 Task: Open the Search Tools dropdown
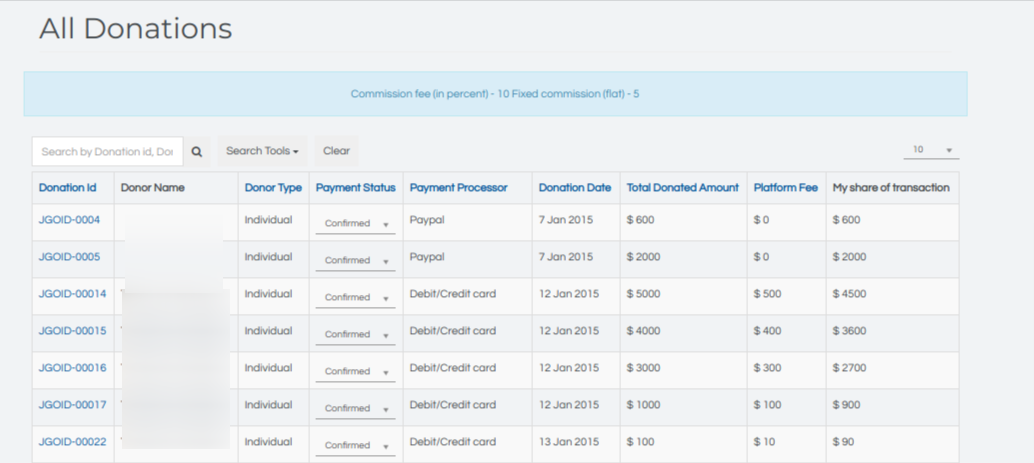click(262, 151)
